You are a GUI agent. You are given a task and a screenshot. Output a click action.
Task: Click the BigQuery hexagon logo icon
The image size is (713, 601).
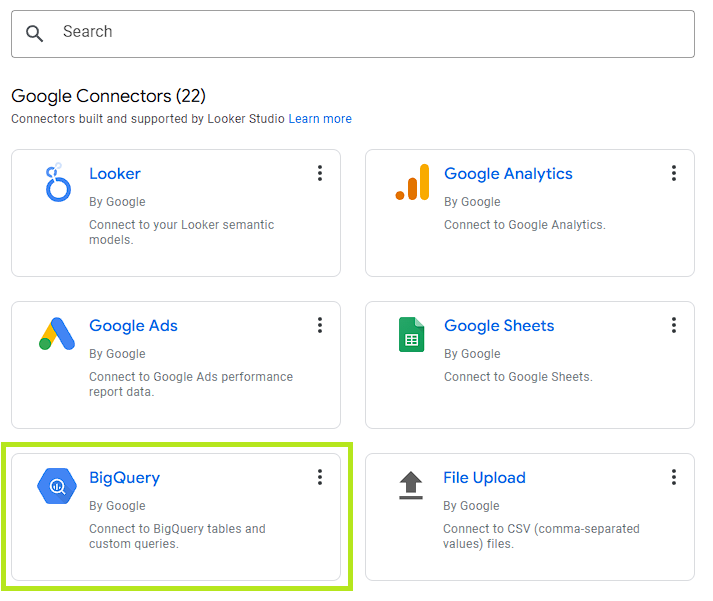tap(57, 486)
